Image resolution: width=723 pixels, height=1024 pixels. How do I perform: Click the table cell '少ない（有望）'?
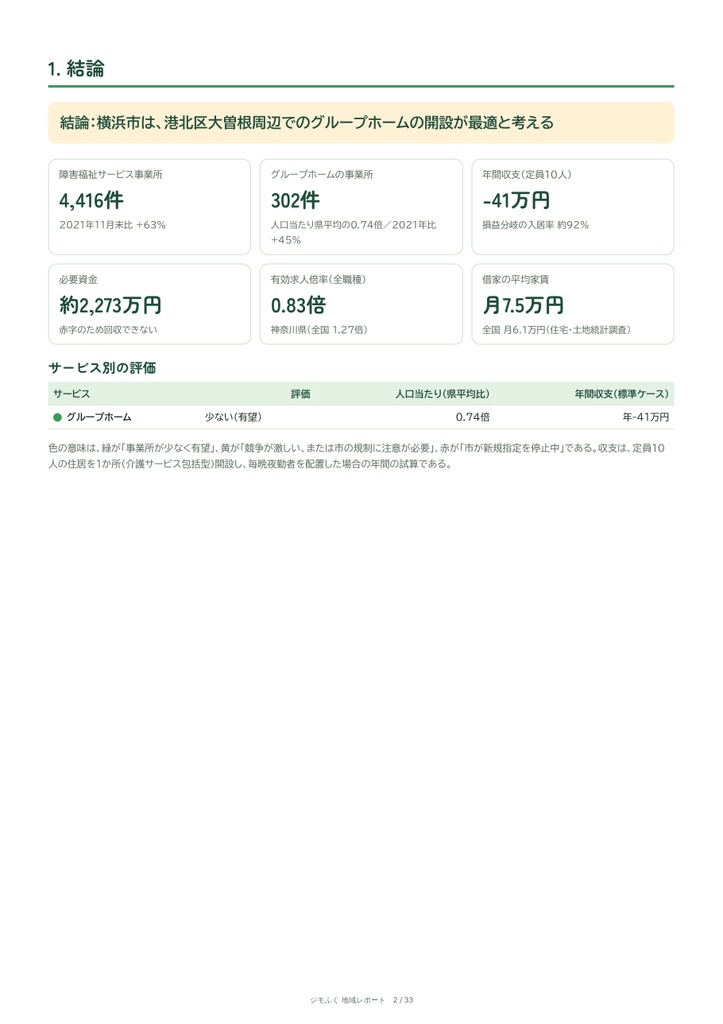coord(233,417)
